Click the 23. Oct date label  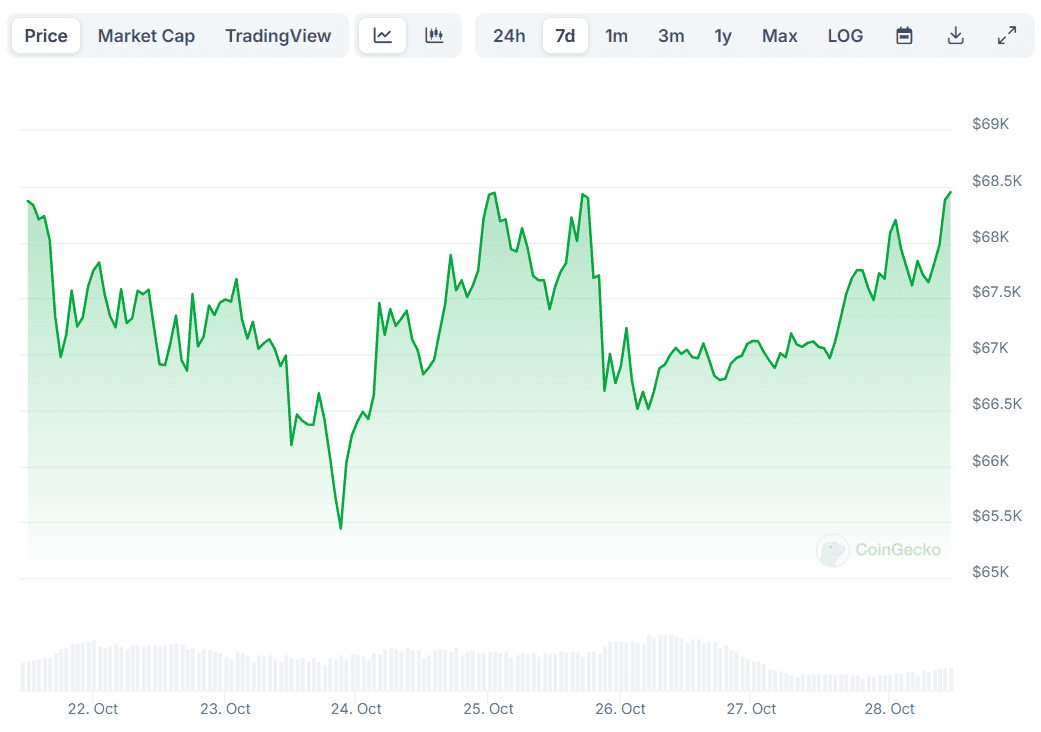click(x=225, y=709)
